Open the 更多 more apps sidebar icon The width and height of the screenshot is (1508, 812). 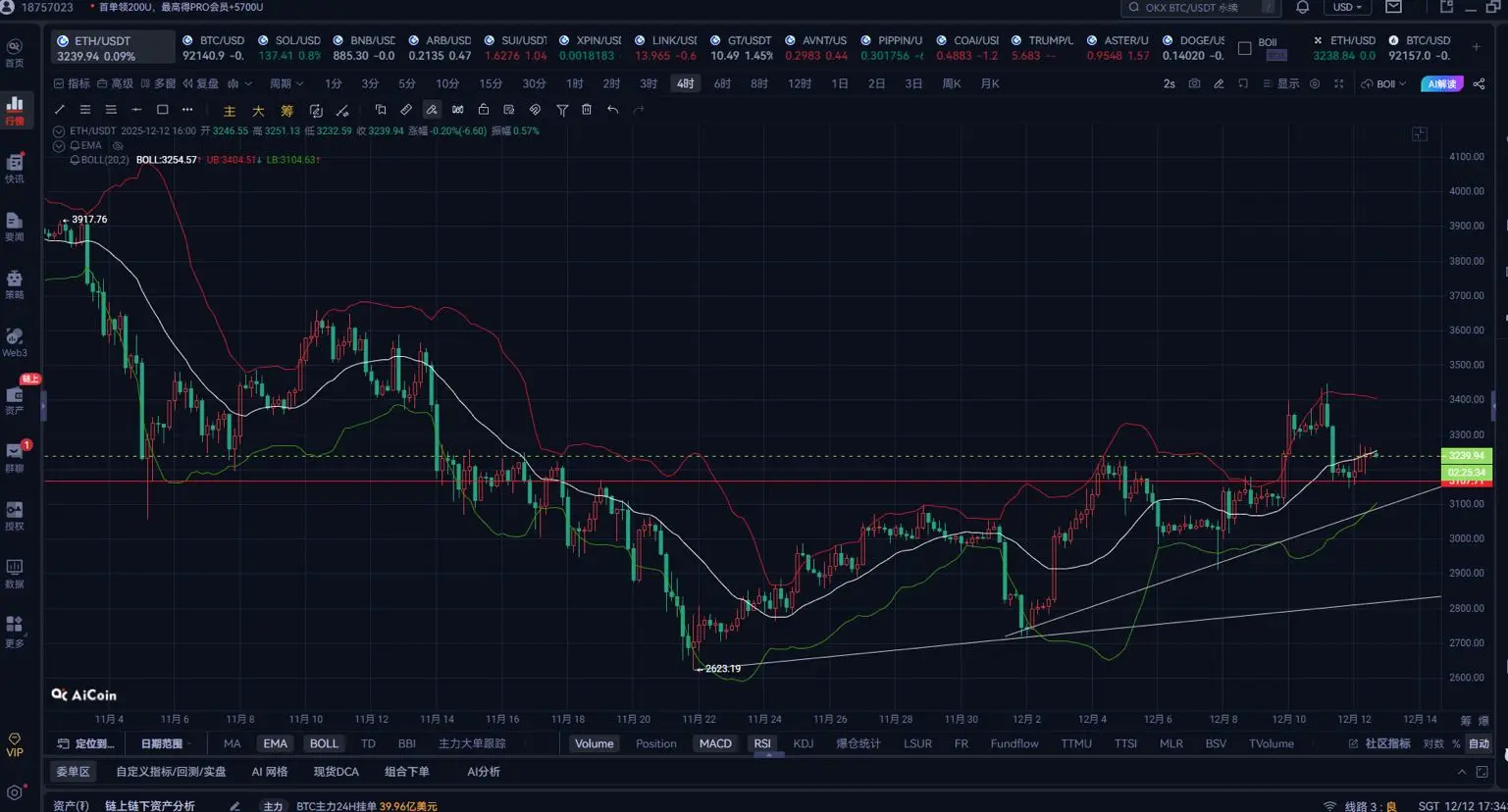tap(15, 632)
